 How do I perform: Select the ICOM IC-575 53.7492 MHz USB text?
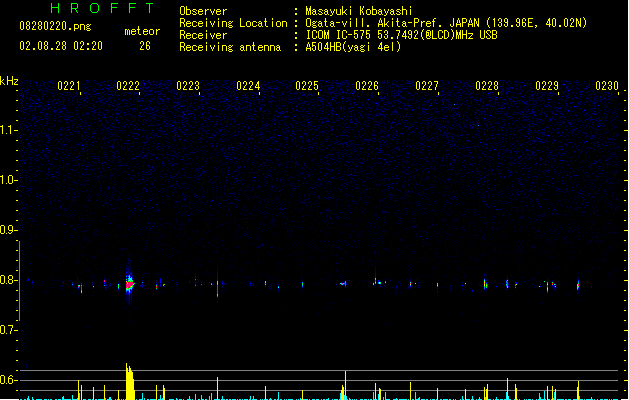[x=401, y=35]
